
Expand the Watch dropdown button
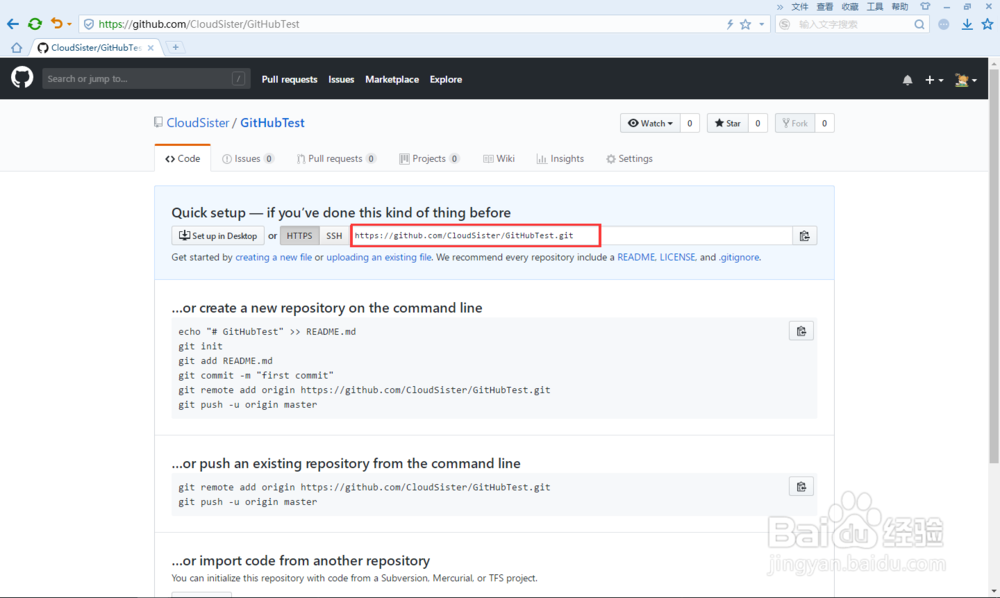650,123
